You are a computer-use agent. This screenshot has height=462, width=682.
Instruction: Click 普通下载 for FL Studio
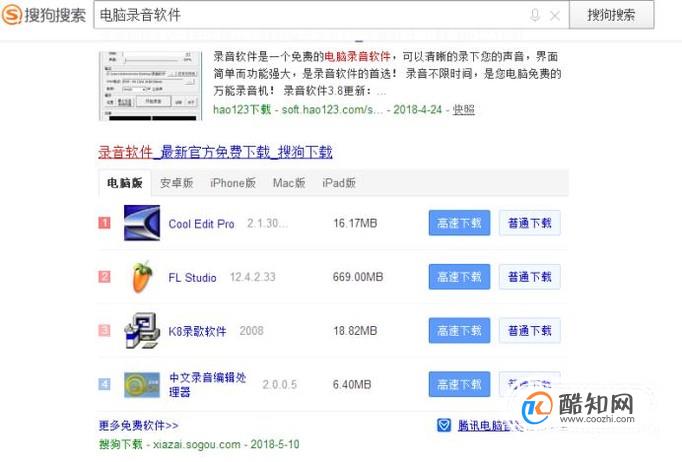530,277
